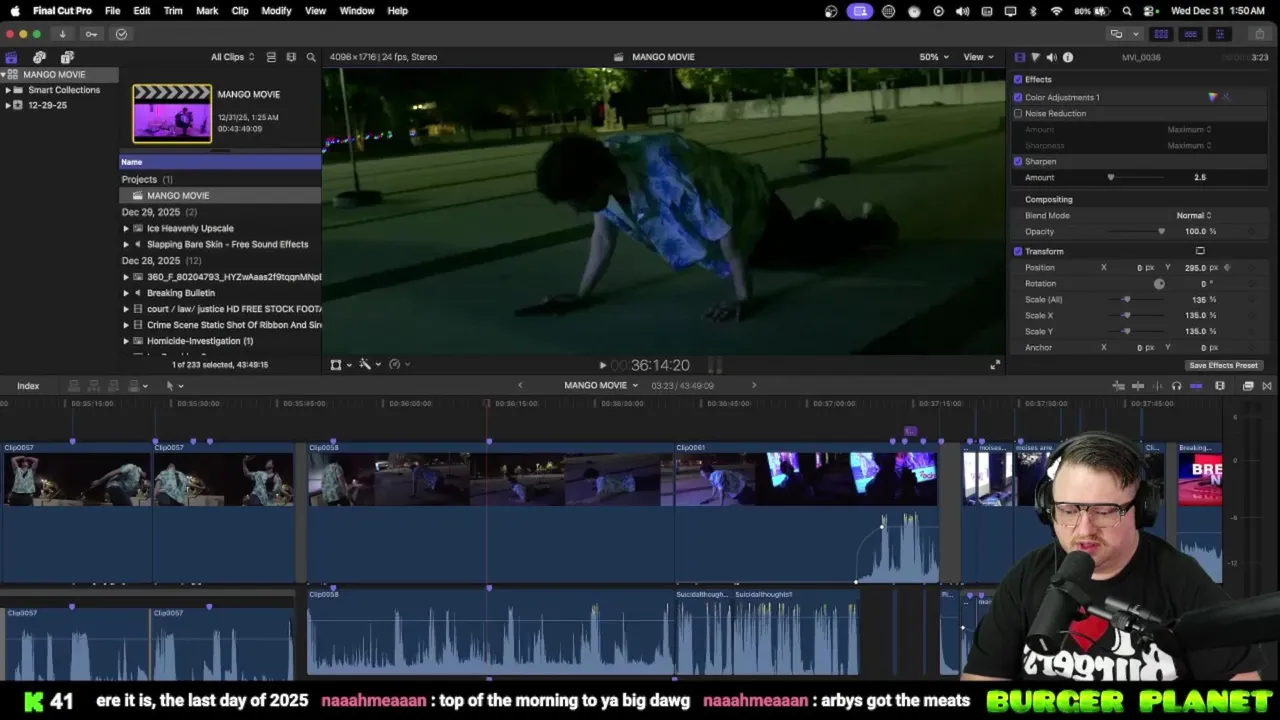Show the Effects browser
The width and height of the screenshot is (1280, 720).
pos(1248,386)
